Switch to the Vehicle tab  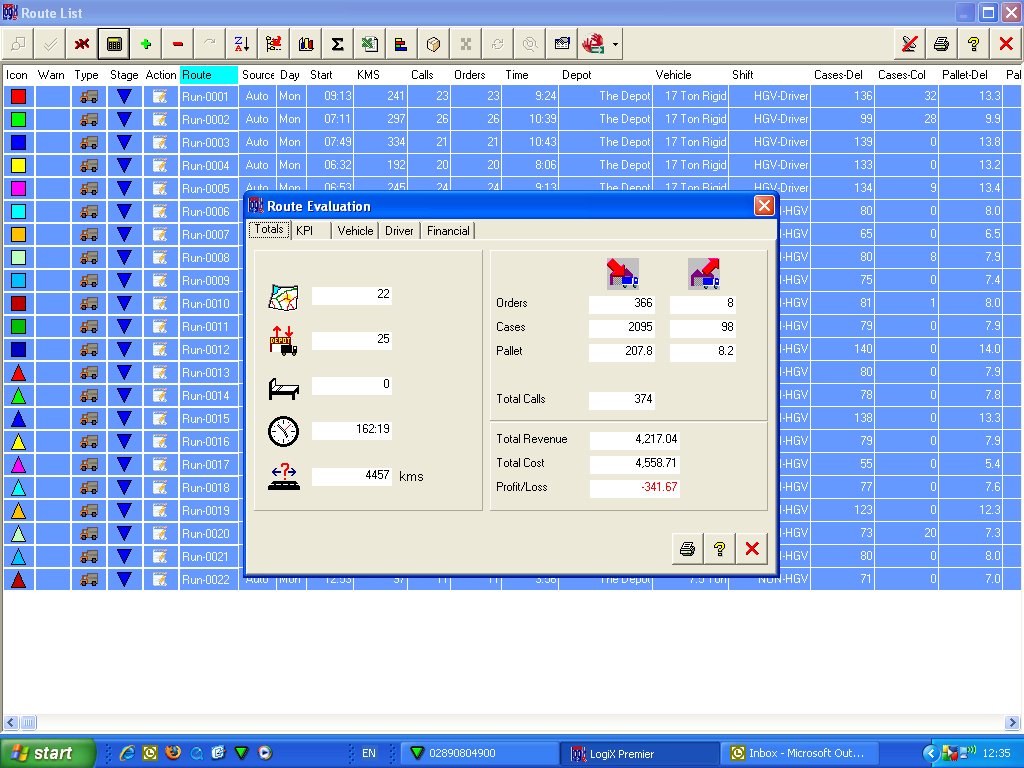point(355,231)
